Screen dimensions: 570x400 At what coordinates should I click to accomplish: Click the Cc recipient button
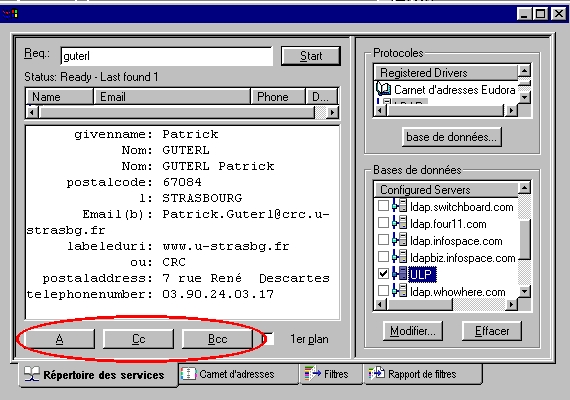point(139,339)
